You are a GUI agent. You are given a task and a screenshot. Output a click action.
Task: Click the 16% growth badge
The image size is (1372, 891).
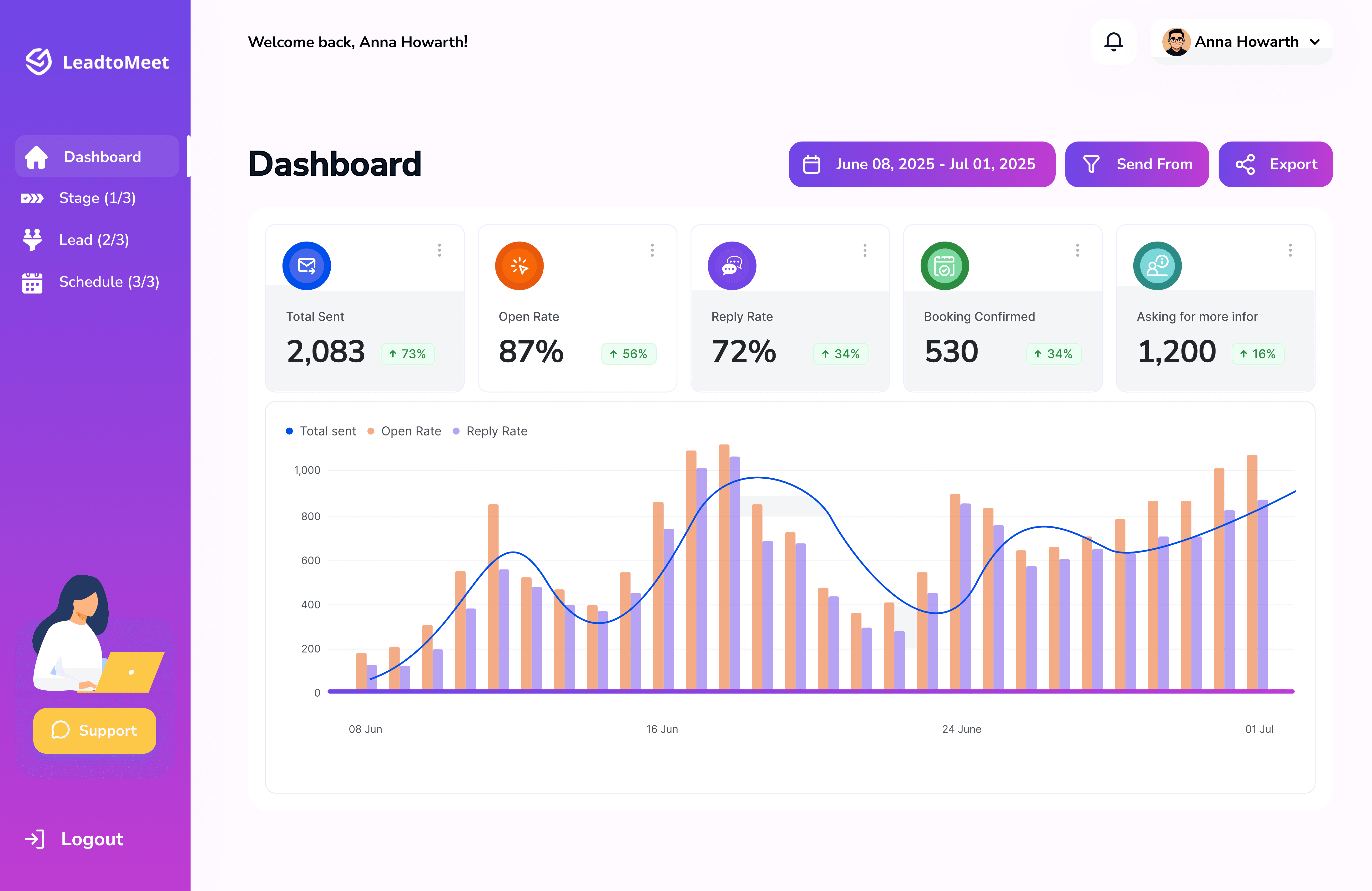point(1258,354)
